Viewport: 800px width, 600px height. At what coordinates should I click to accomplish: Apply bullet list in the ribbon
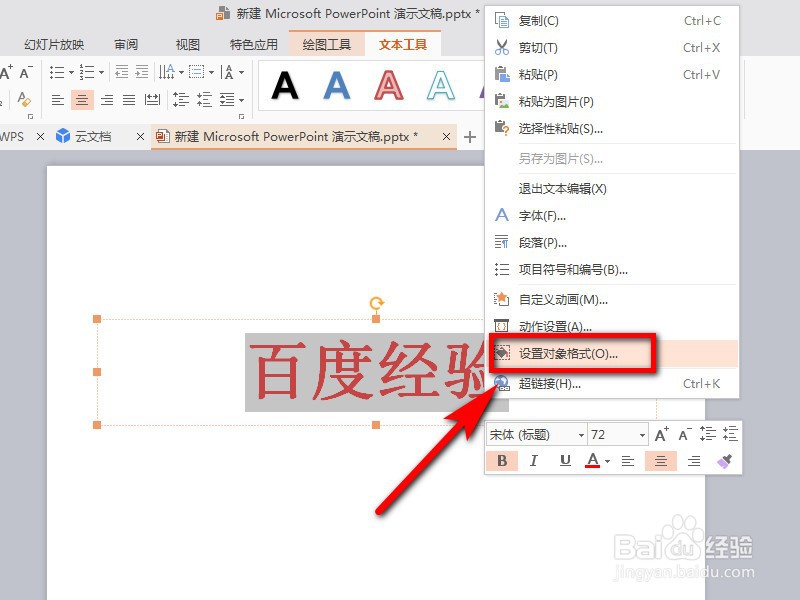coord(57,72)
